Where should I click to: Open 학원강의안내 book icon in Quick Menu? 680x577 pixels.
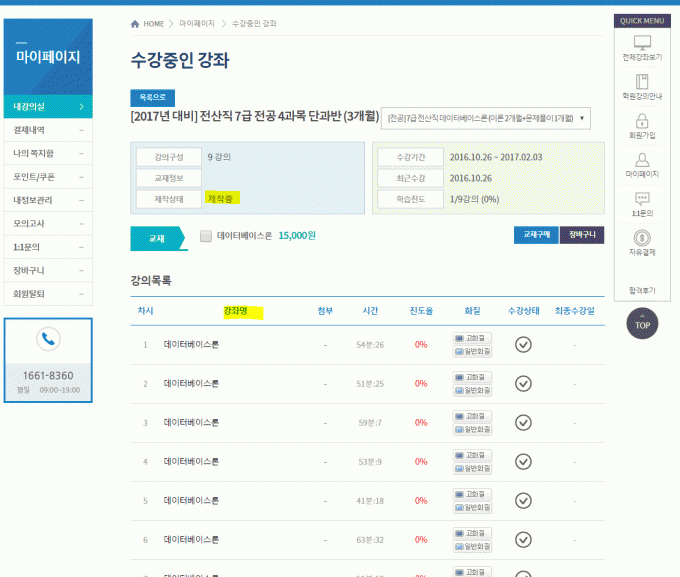pyautogui.click(x=642, y=82)
